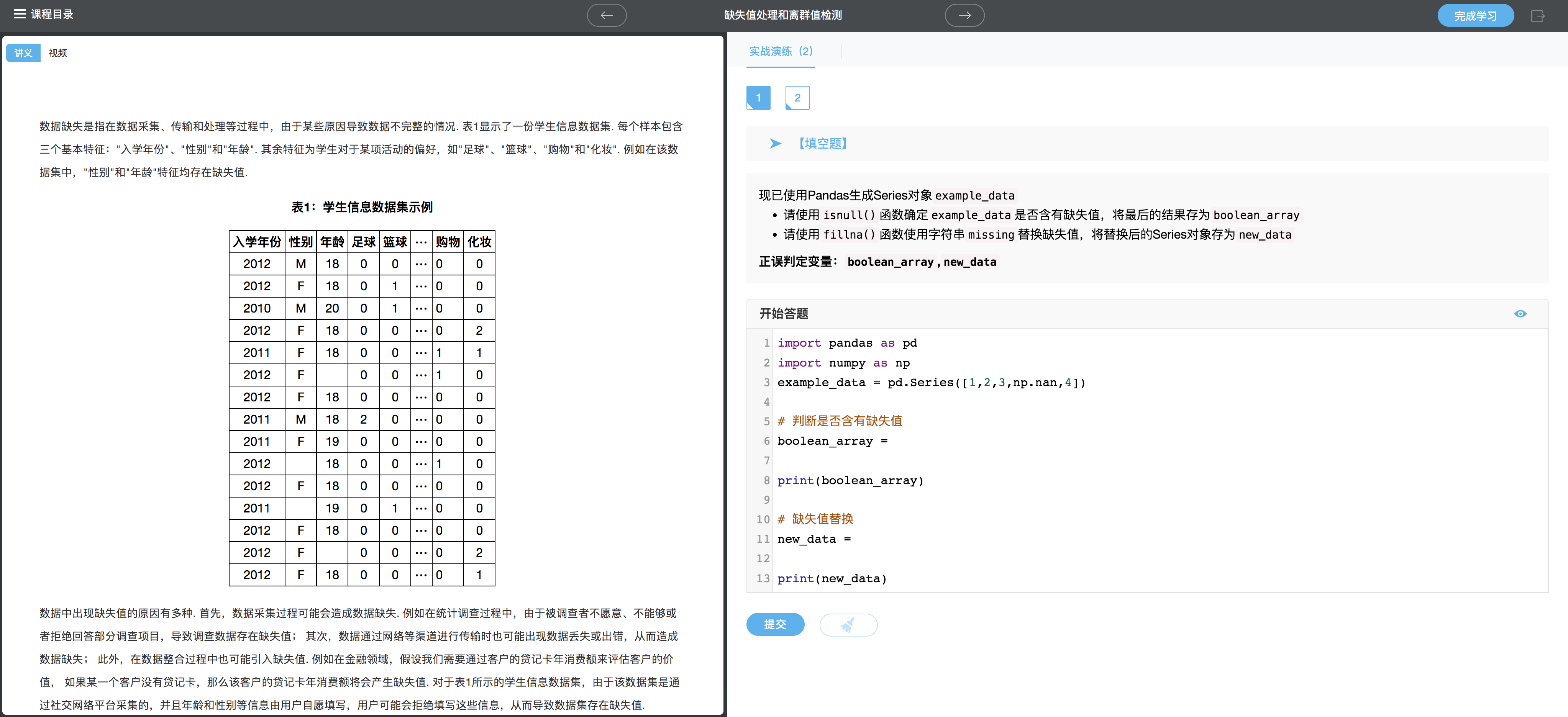
Task: Click the 性别 column header
Action: tap(301, 242)
